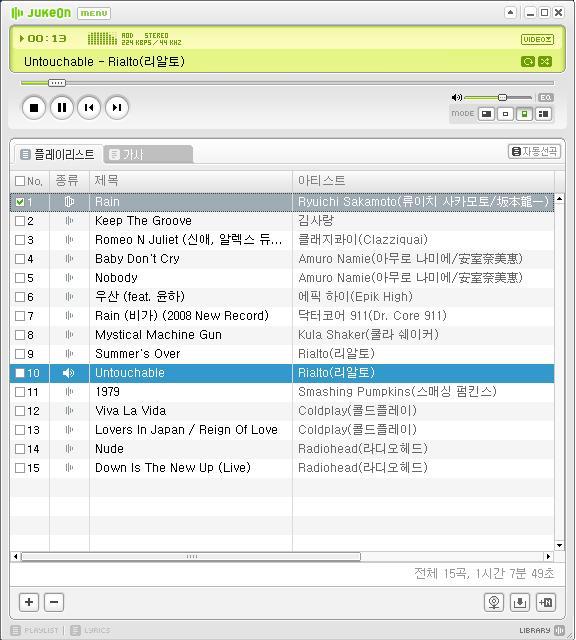This screenshot has height=640, width=576.
Task: Click the JukeOn logo
Action: [x=41, y=13]
